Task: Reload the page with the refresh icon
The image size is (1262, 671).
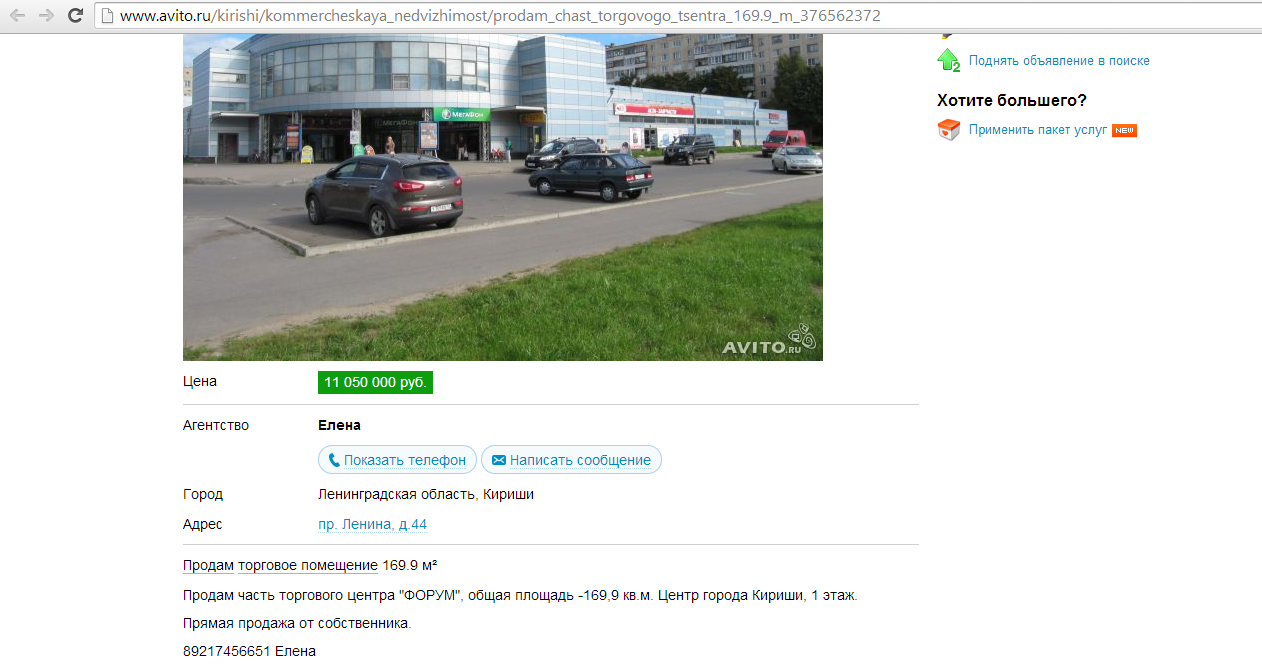Action: pyautogui.click(x=75, y=16)
